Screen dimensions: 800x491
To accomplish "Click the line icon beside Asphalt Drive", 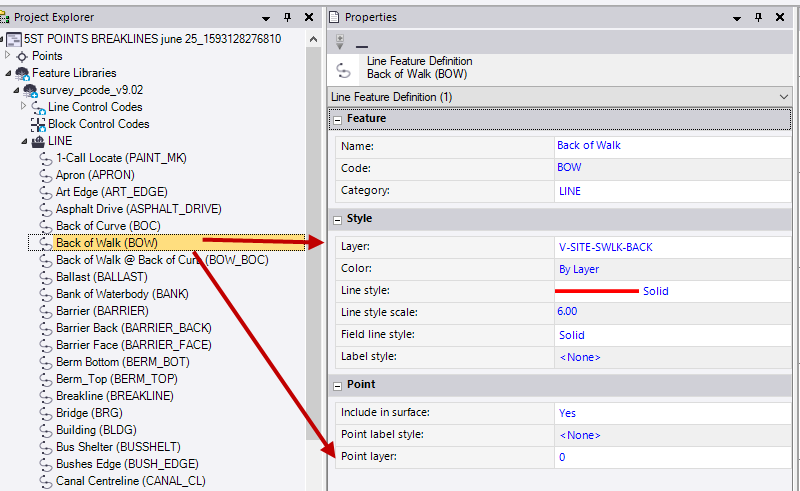I will tap(46, 209).
